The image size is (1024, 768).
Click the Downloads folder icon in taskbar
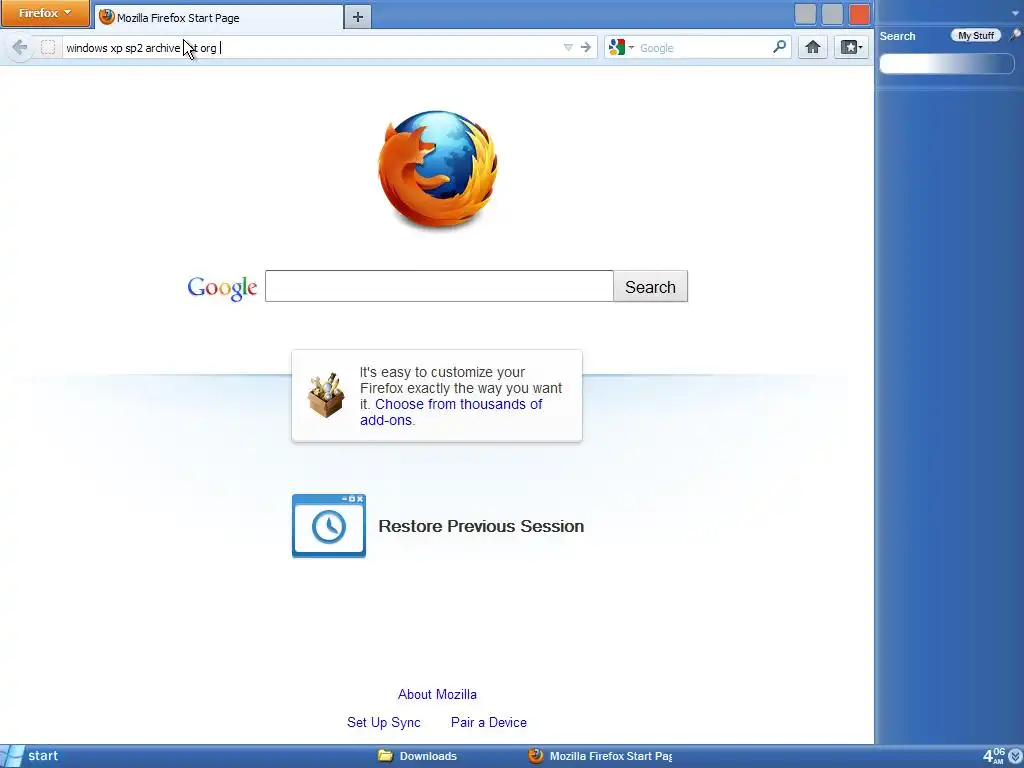point(385,756)
